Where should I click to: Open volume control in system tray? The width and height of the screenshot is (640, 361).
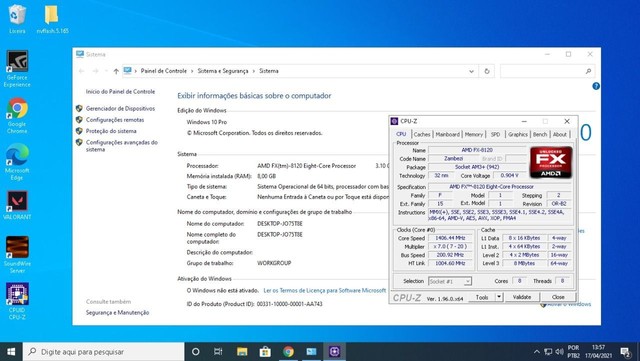pos(559,352)
